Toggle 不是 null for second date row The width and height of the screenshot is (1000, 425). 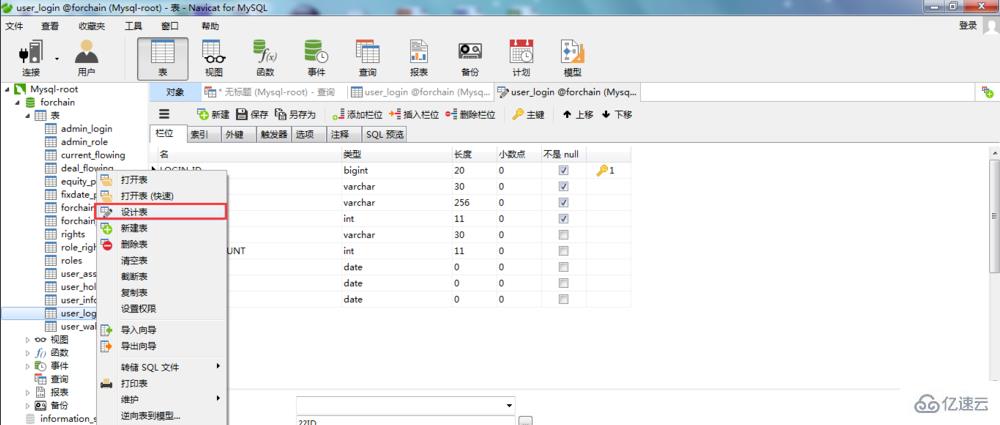pyautogui.click(x=563, y=283)
